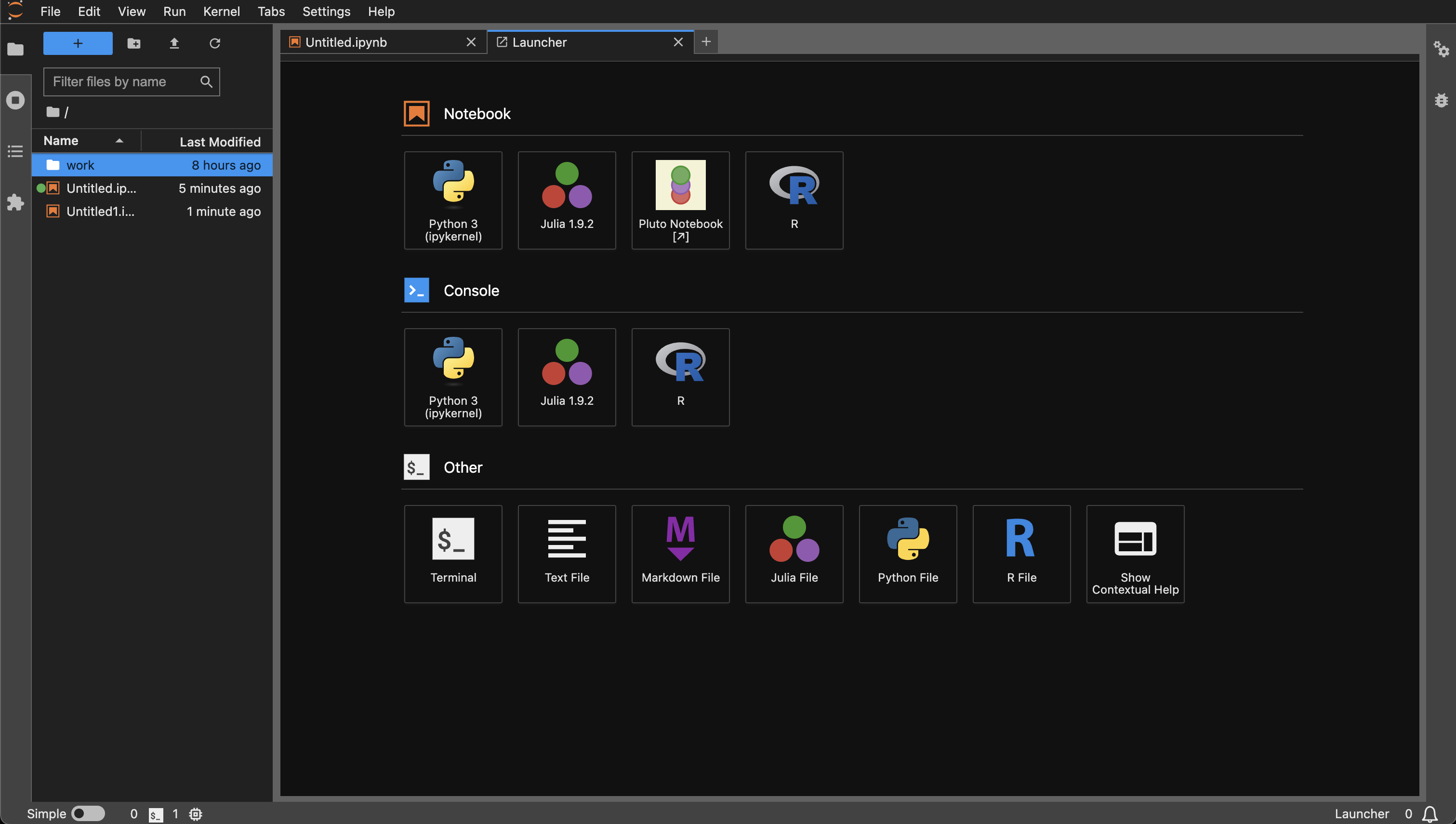Image resolution: width=1456 pixels, height=824 pixels.
Task: Open the Debugger bug icon panel
Action: 1441,100
